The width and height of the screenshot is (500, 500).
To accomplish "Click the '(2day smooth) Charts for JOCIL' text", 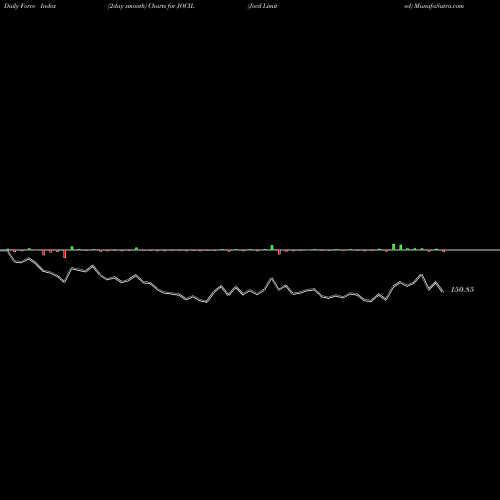I will [151, 6].
